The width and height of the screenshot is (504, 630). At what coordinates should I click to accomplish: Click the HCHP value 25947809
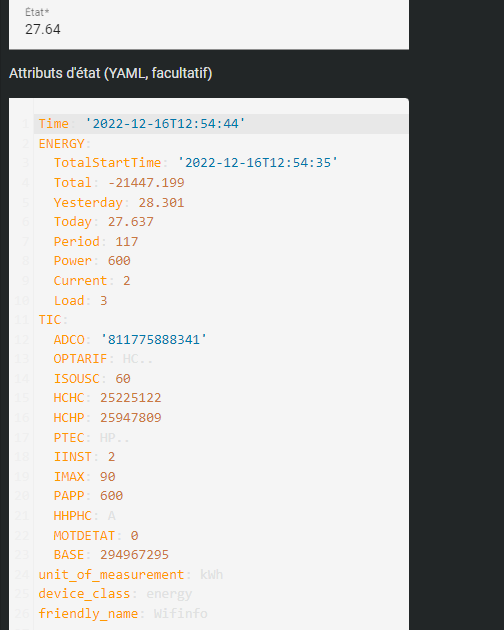[131, 417]
